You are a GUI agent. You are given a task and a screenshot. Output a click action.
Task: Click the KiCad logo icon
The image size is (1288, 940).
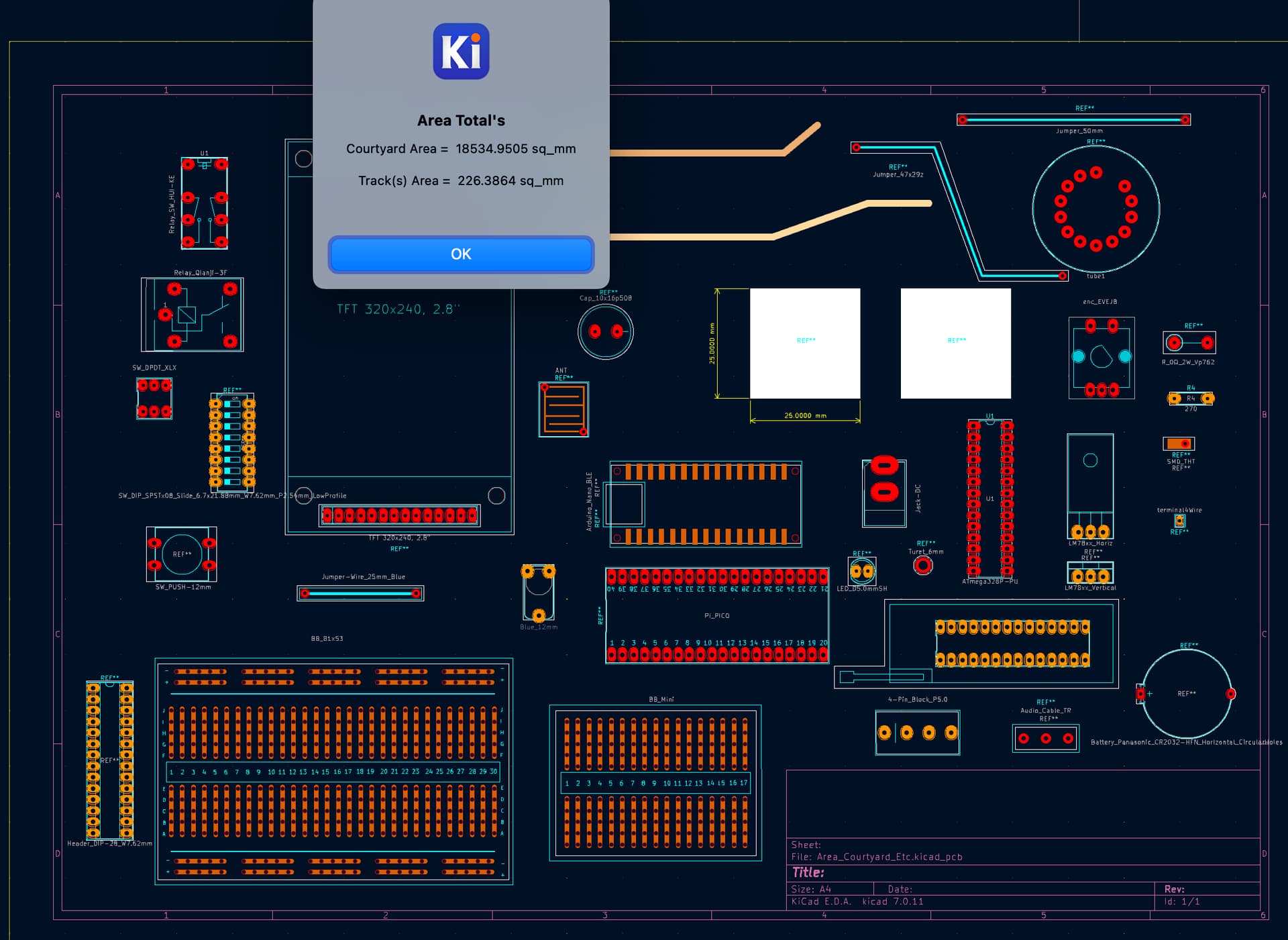click(x=461, y=52)
